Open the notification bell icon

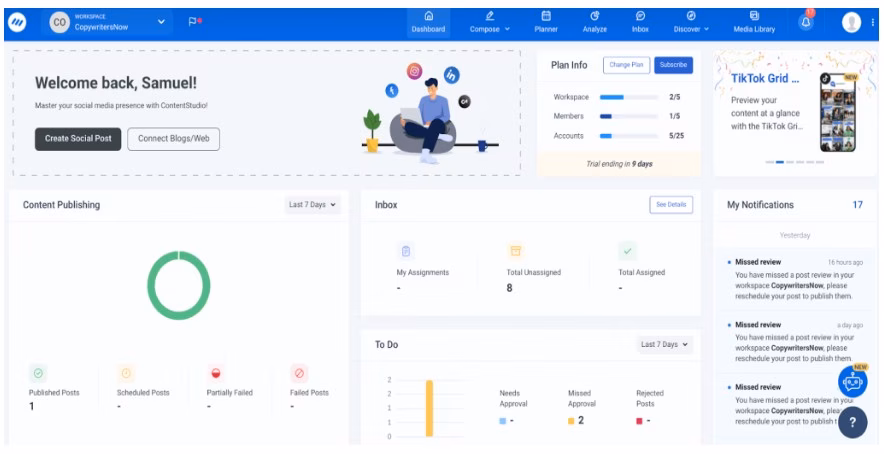[x=808, y=21]
